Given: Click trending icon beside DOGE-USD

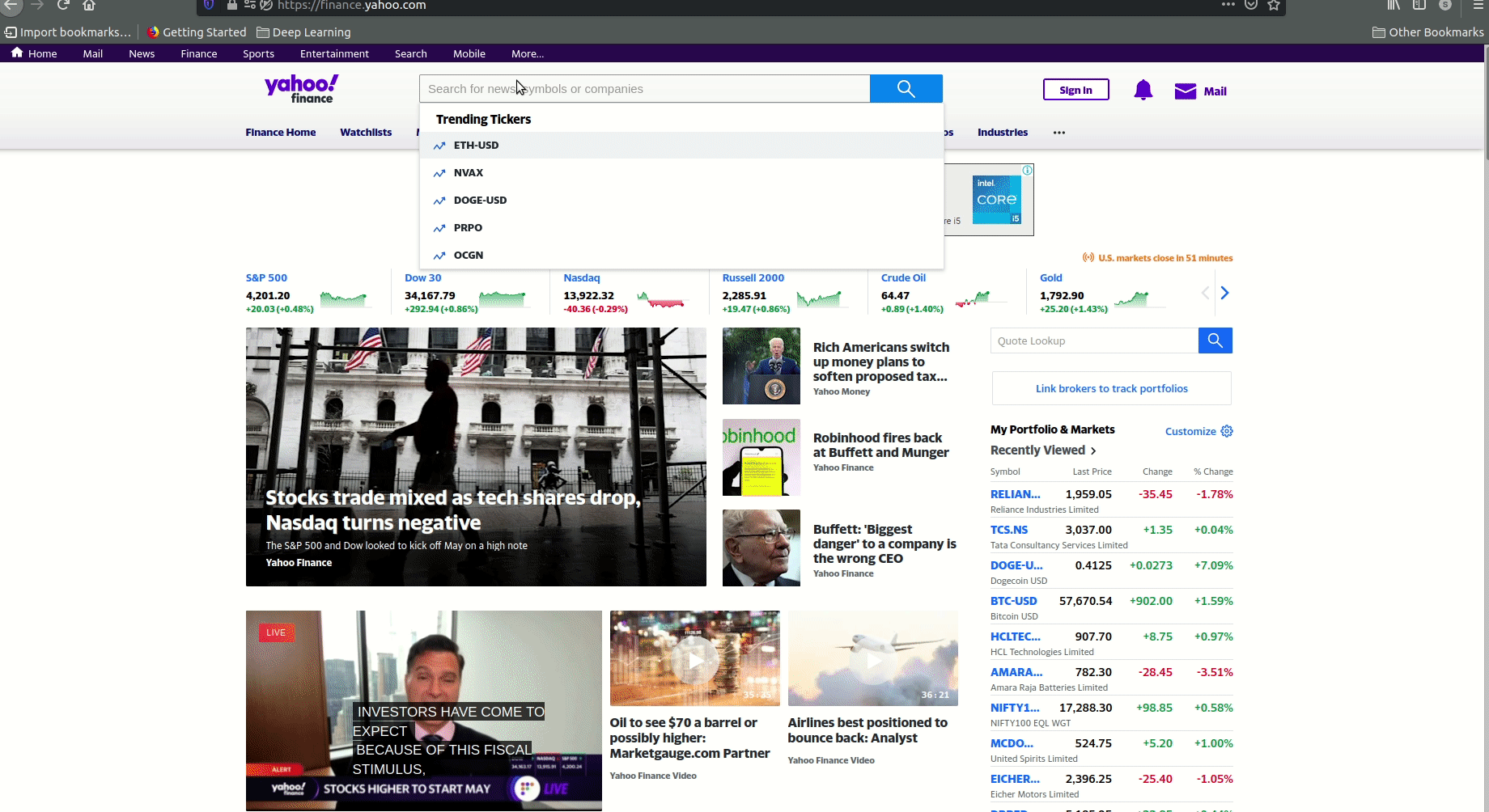Looking at the screenshot, I should coord(439,201).
